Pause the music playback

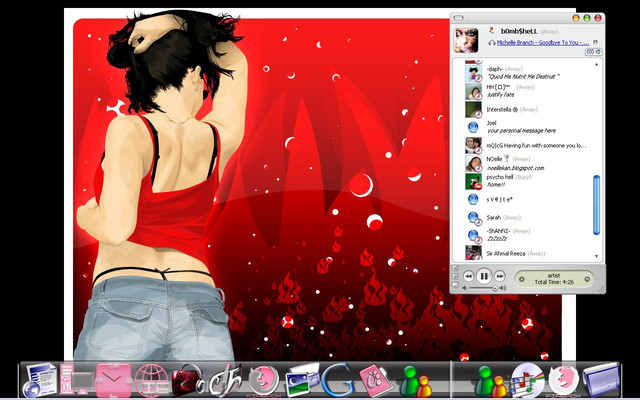484,277
